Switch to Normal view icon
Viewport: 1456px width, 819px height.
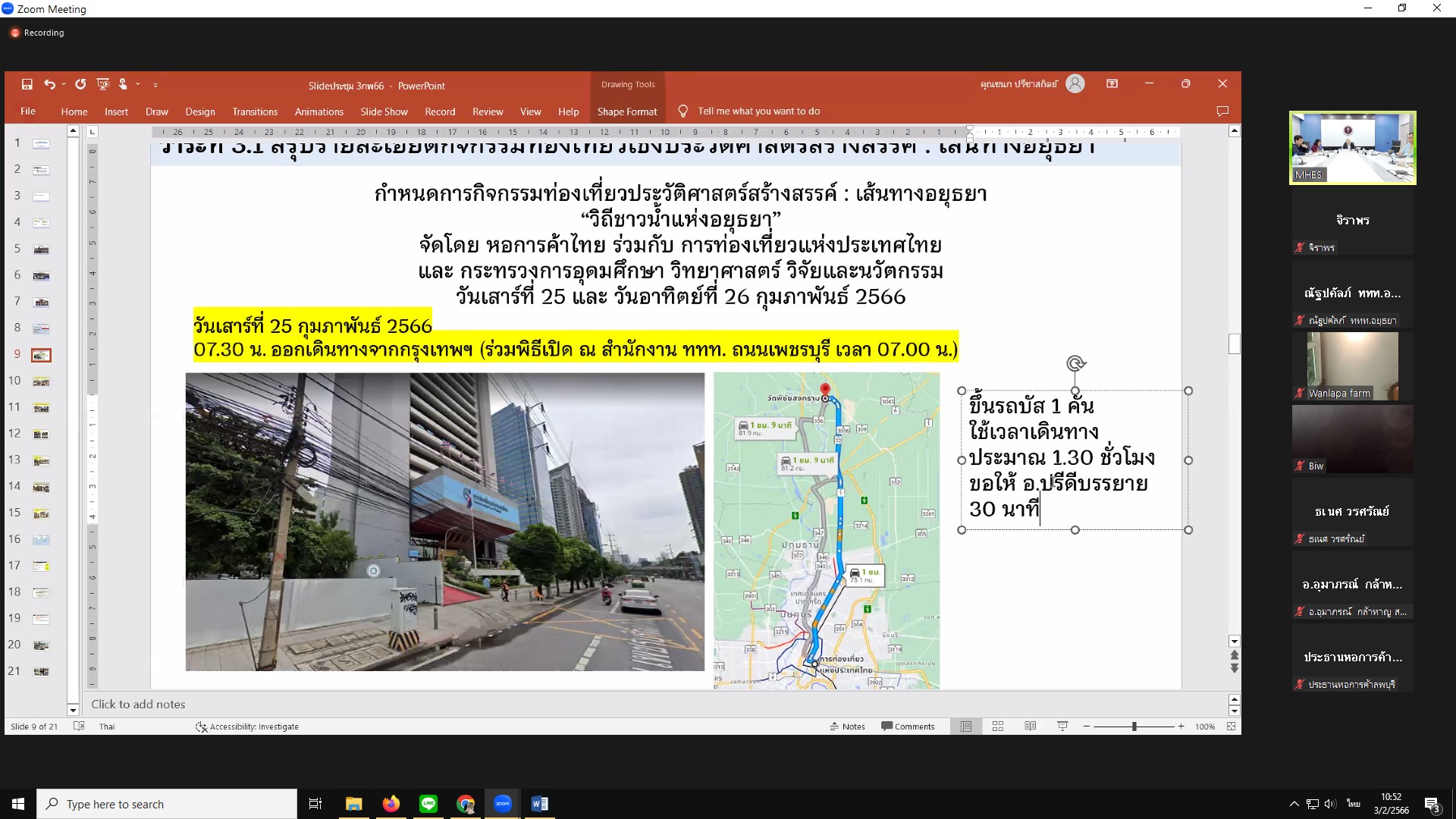[x=966, y=726]
